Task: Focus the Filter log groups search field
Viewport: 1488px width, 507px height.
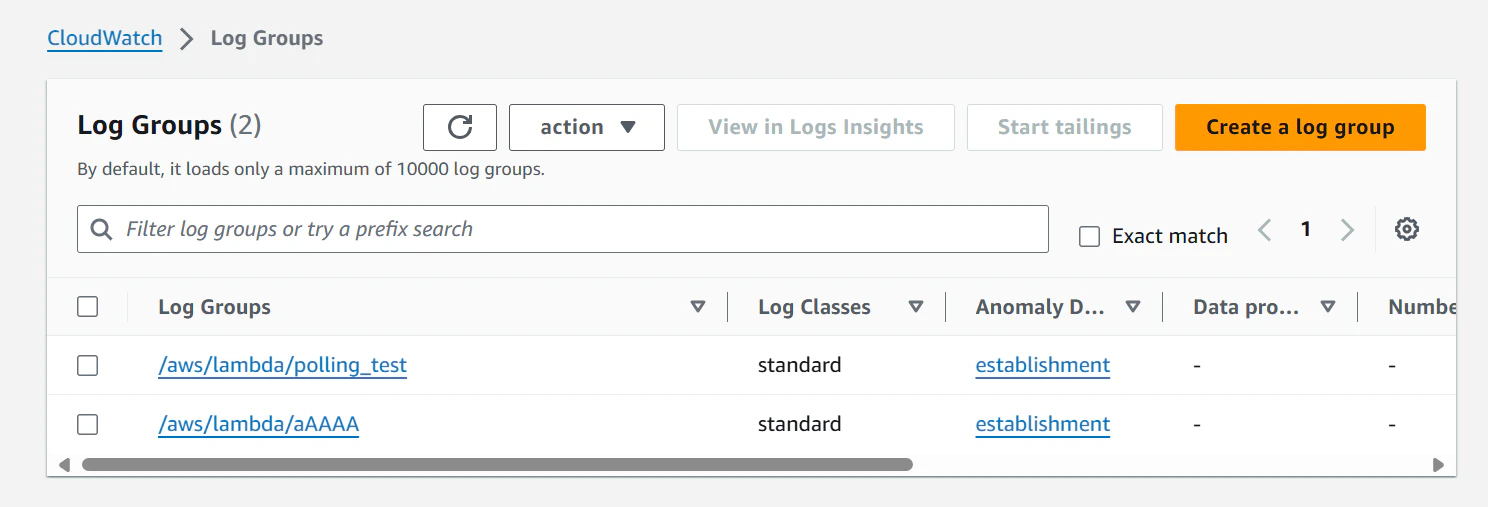Action: click(563, 229)
